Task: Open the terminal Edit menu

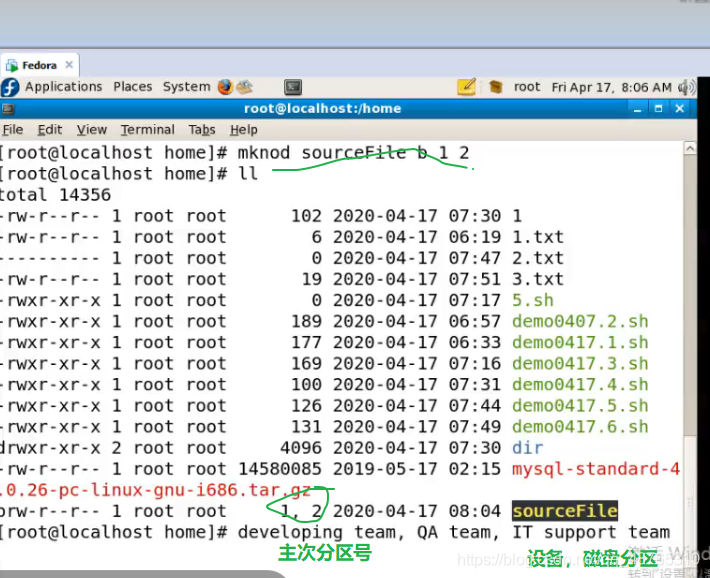Action: tap(50, 130)
